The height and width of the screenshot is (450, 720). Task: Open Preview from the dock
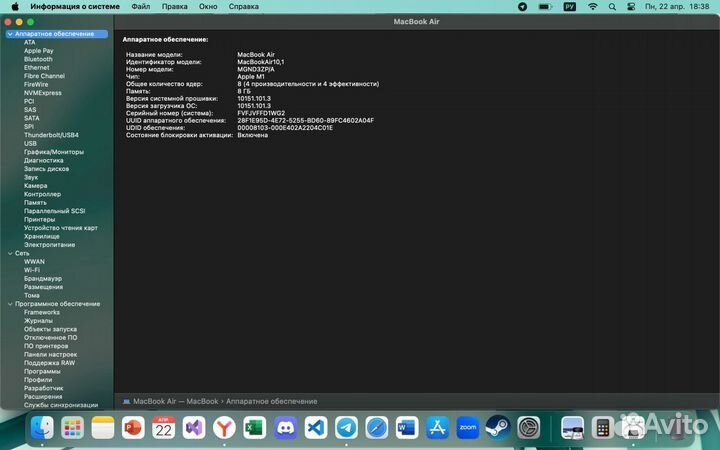(x=572, y=428)
